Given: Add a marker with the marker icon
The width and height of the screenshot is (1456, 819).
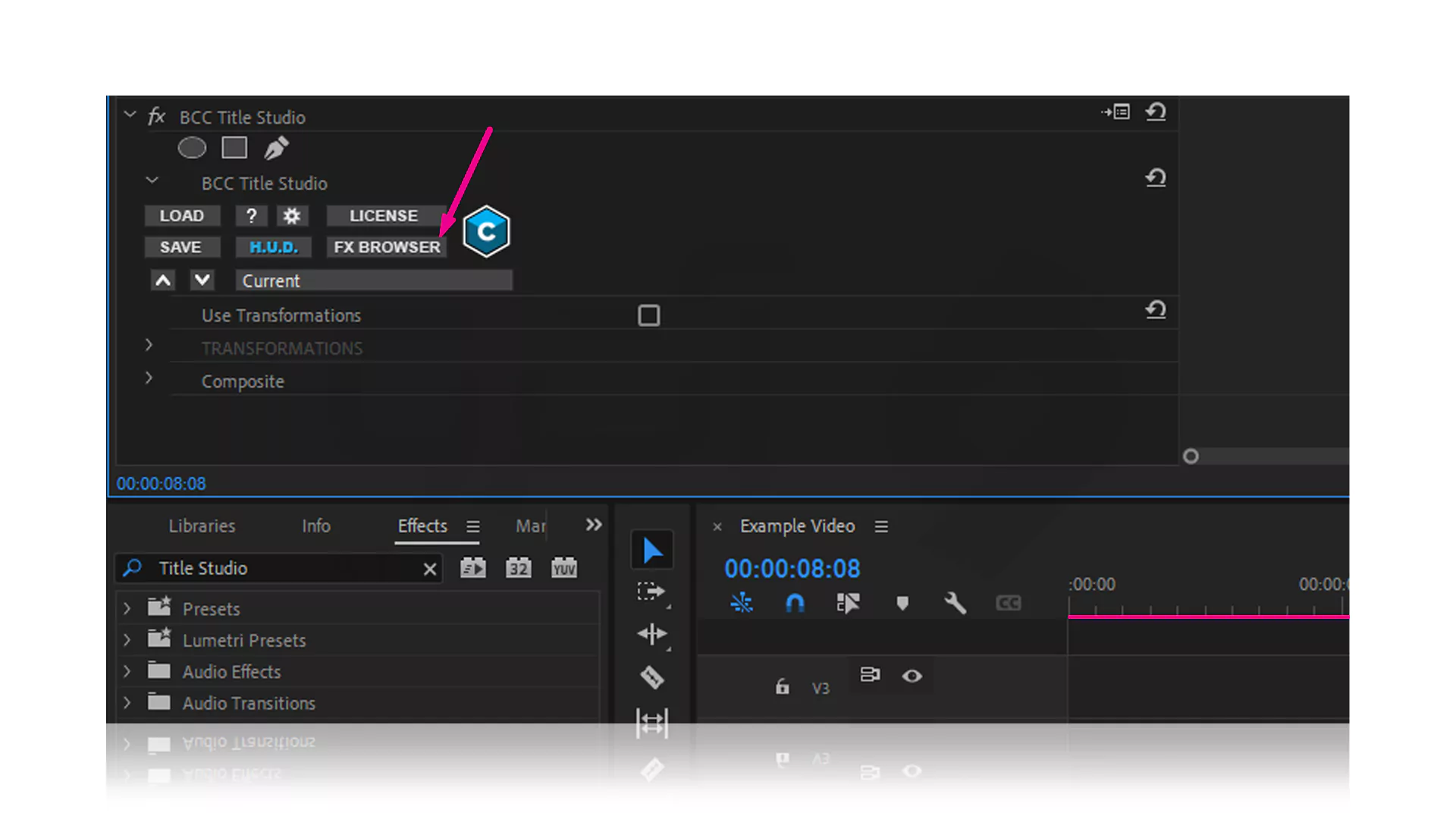Looking at the screenshot, I should tap(902, 604).
